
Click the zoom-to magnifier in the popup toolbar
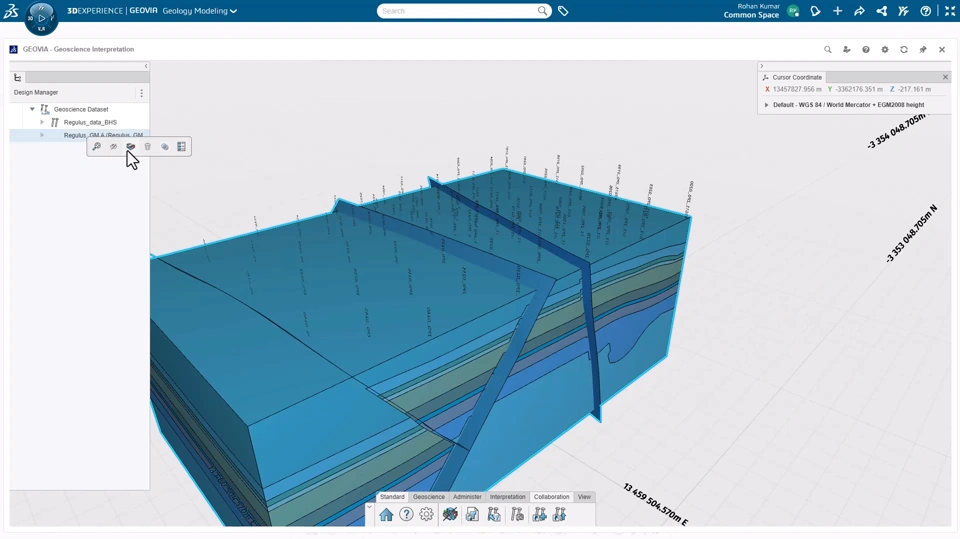click(x=97, y=146)
